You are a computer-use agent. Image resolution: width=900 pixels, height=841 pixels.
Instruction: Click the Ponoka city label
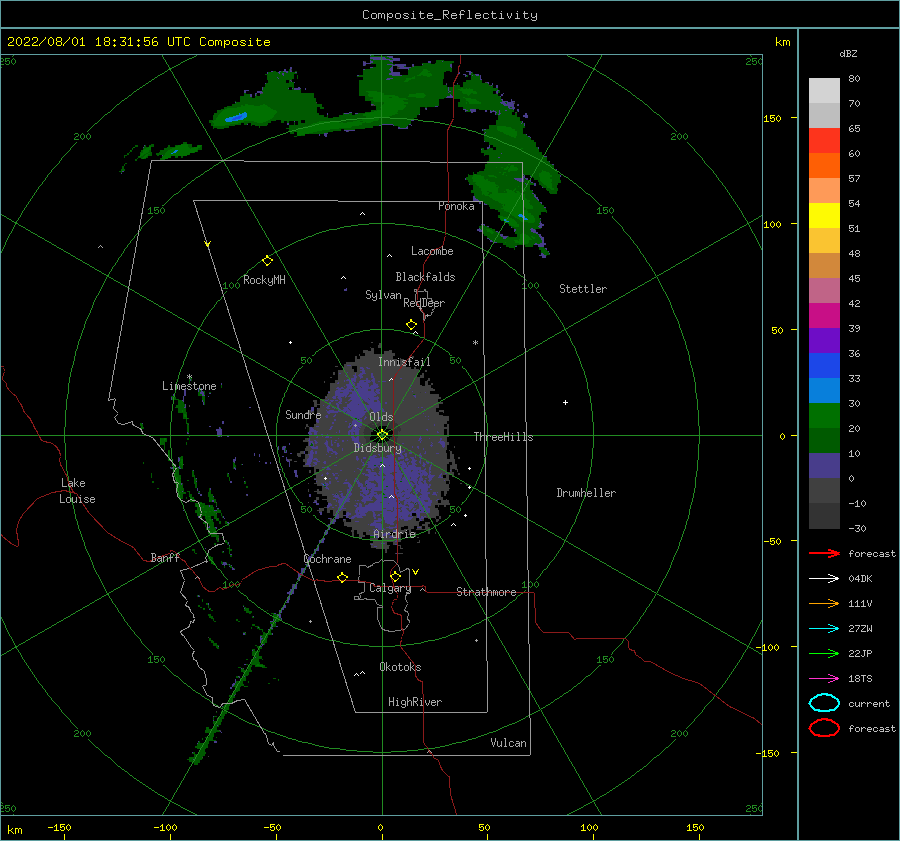coord(456,206)
